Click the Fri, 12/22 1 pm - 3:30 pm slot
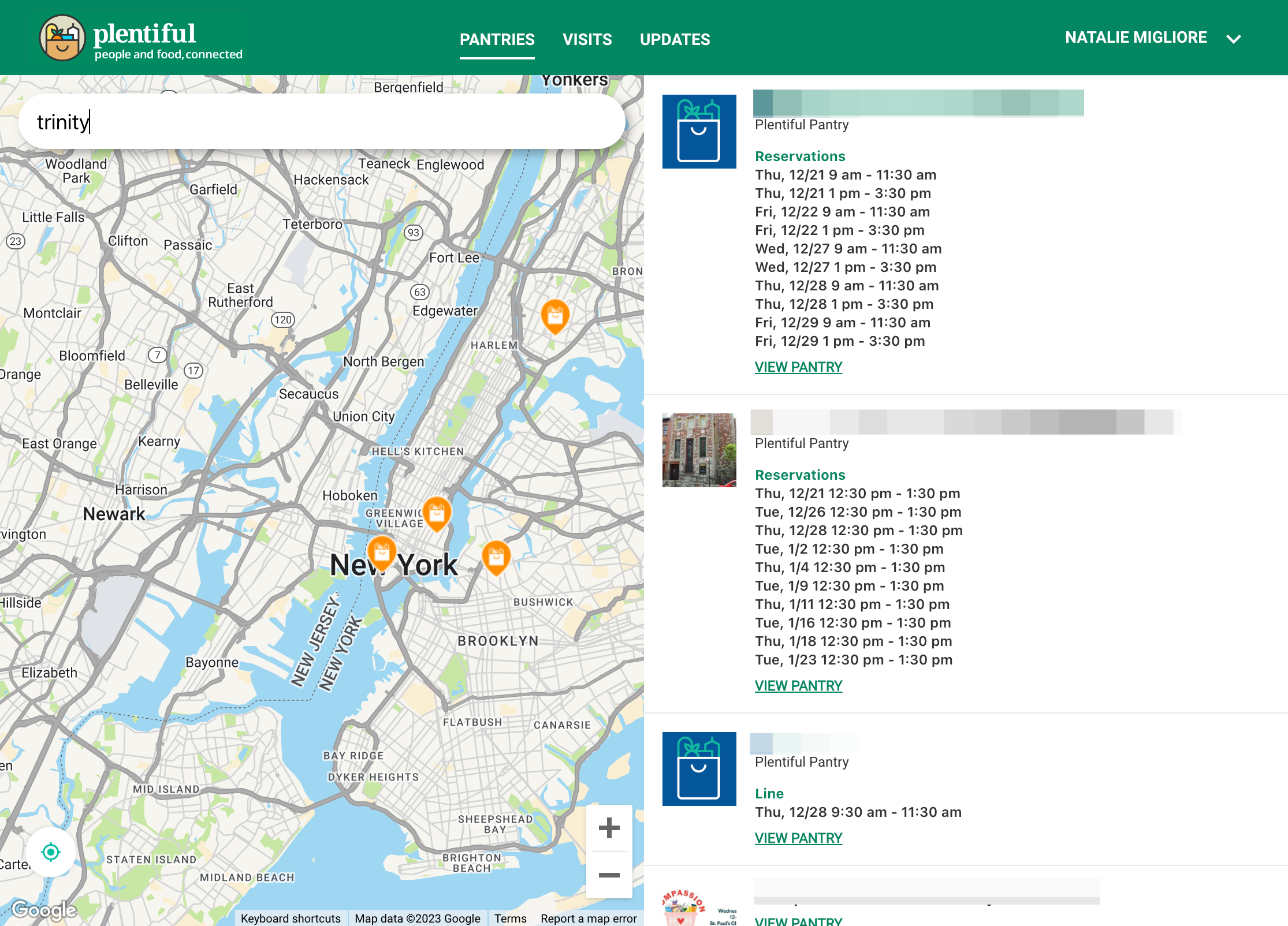The width and height of the screenshot is (1288, 926). (840, 230)
